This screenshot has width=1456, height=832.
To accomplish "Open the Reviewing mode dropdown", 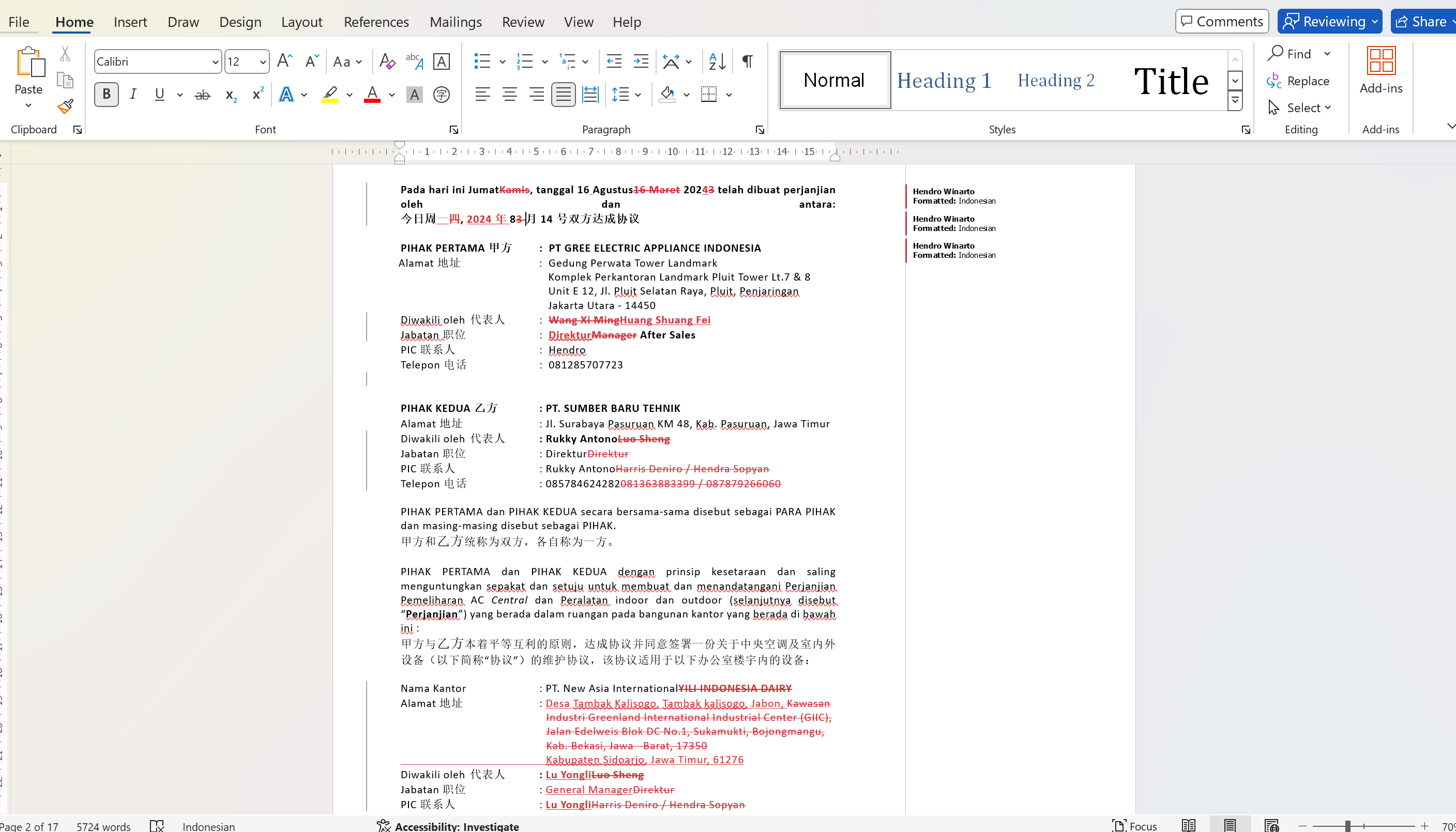I will click(1330, 22).
